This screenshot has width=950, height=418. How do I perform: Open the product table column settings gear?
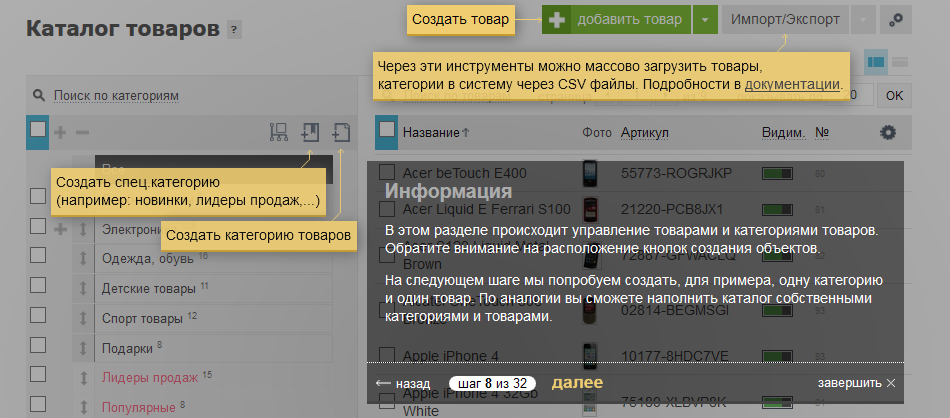888,132
